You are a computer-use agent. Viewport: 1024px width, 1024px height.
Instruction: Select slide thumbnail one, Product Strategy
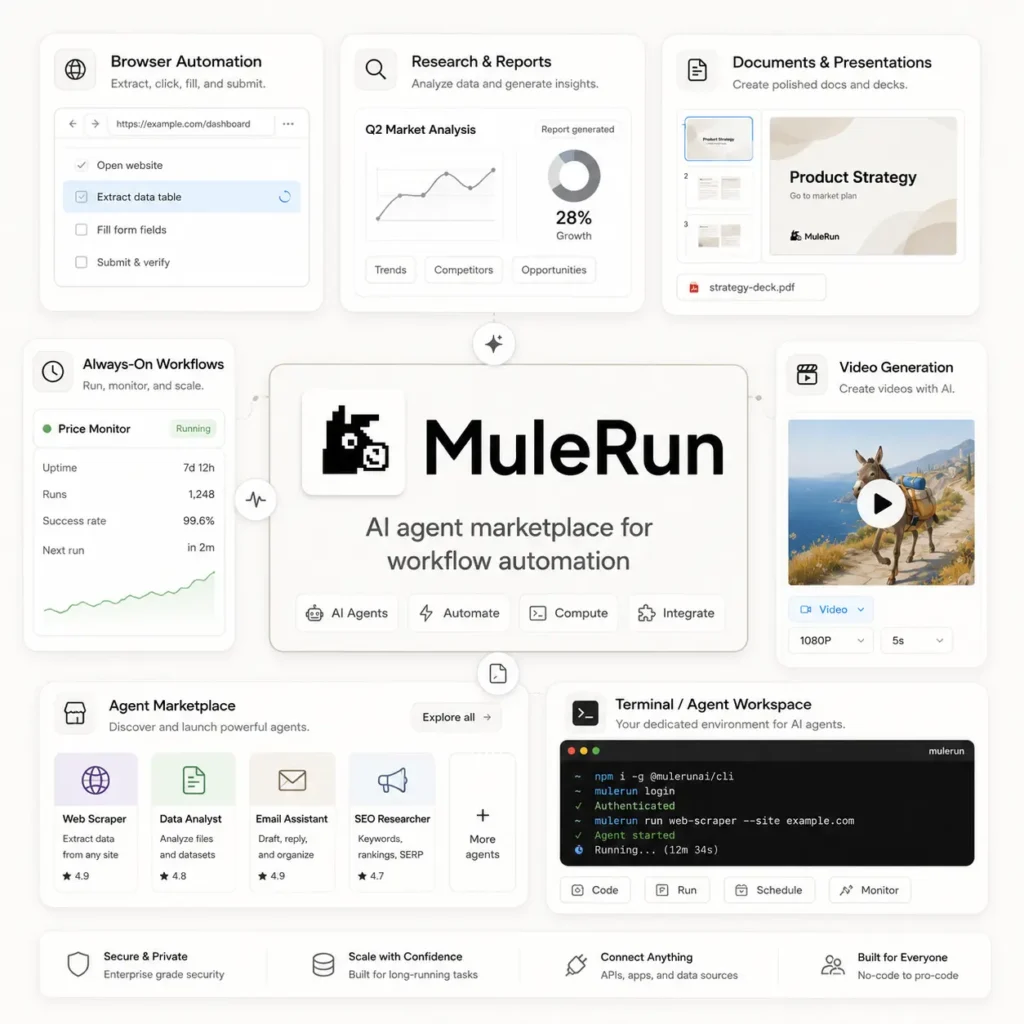718,138
